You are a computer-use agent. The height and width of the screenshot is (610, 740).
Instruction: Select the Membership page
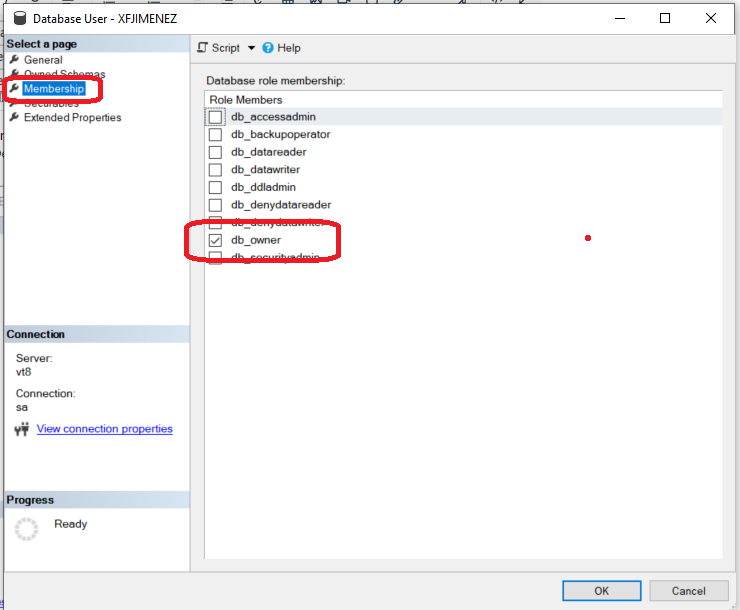[54, 89]
